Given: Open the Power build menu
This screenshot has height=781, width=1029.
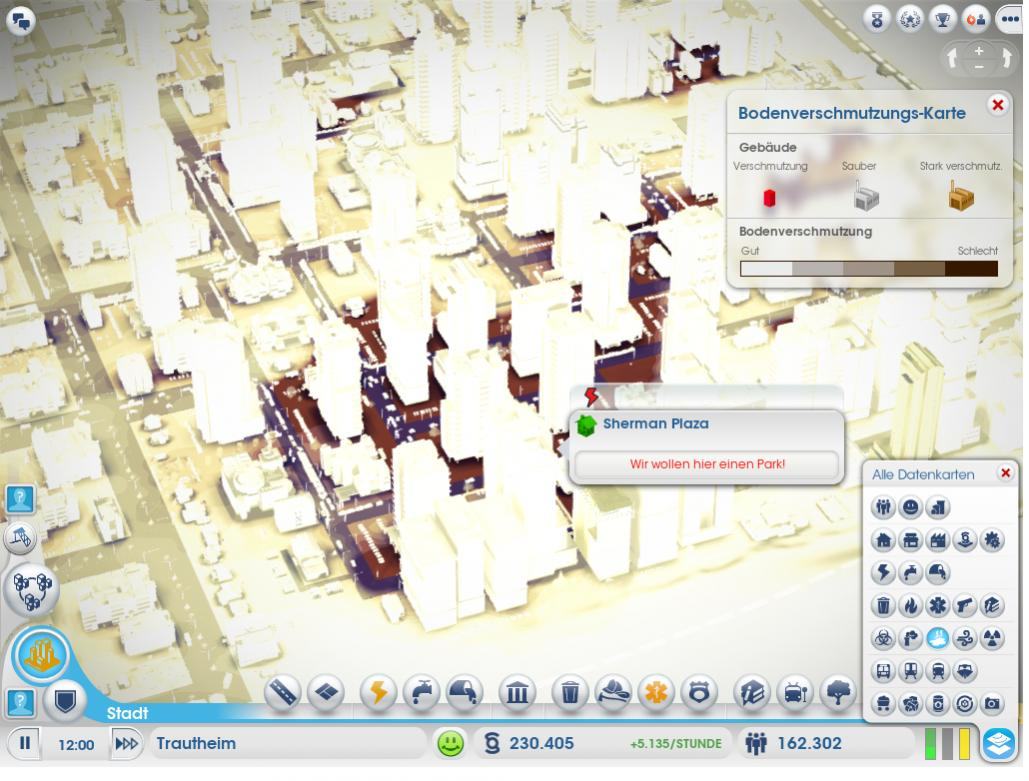Looking at the screenshot, I should [x=378, y=691].
